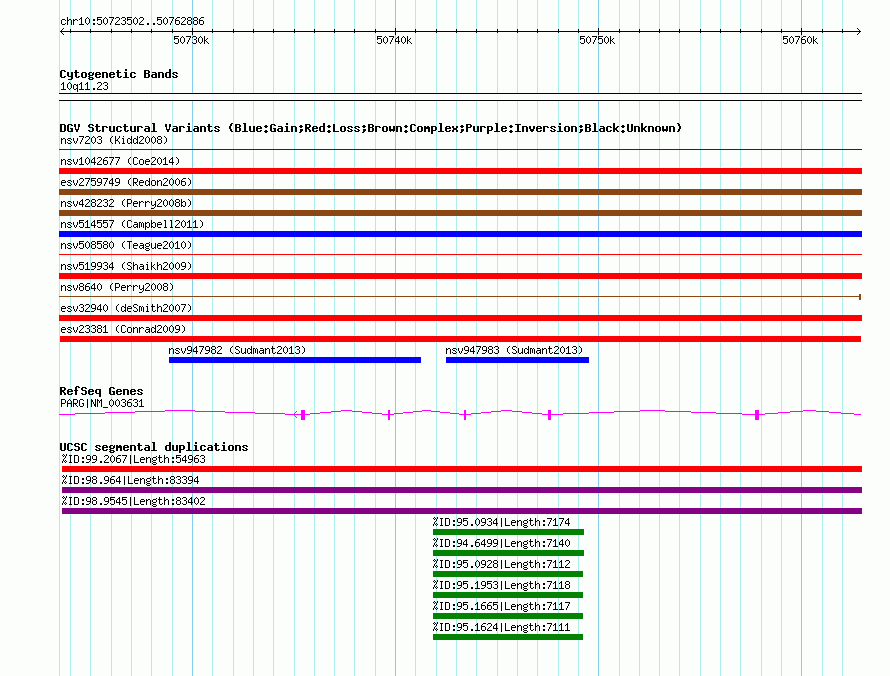Select the %ID:99.2067|Length:54963 duplication label

[134, 459]
